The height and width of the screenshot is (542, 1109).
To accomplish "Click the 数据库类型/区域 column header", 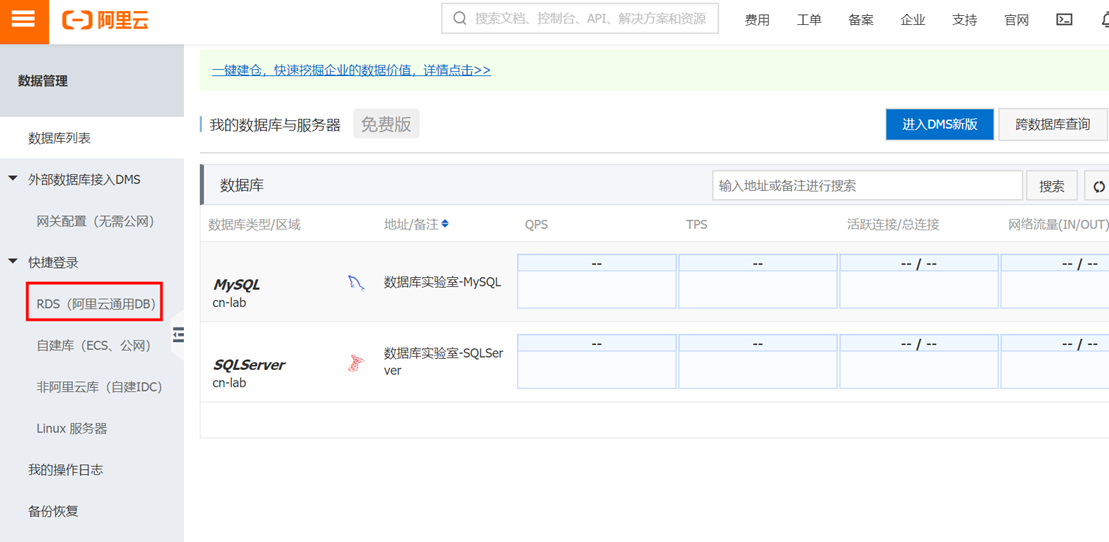I will click(x=255, y=225).
